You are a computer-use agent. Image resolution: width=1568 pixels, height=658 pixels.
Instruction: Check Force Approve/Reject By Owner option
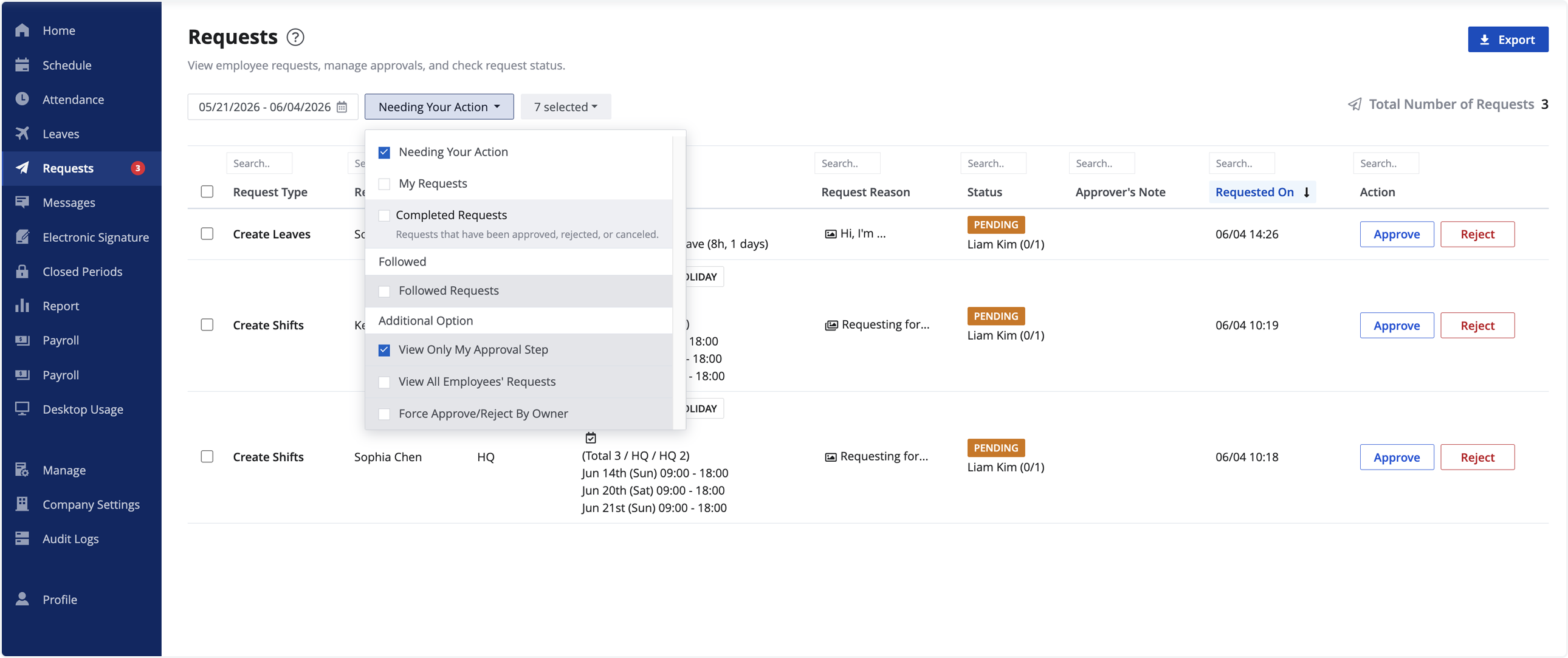pos(384,414)
